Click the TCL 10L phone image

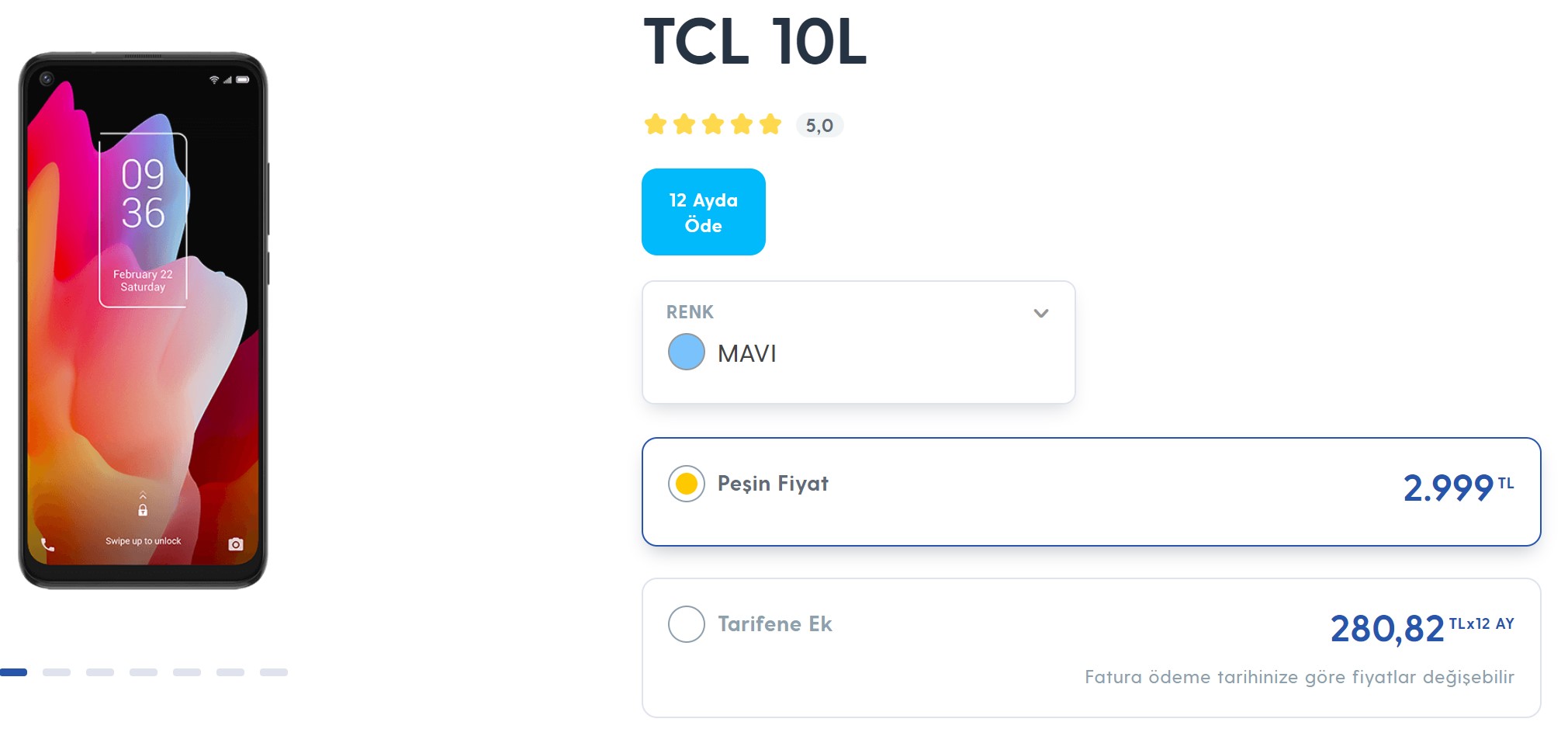(x=144, y=320)
